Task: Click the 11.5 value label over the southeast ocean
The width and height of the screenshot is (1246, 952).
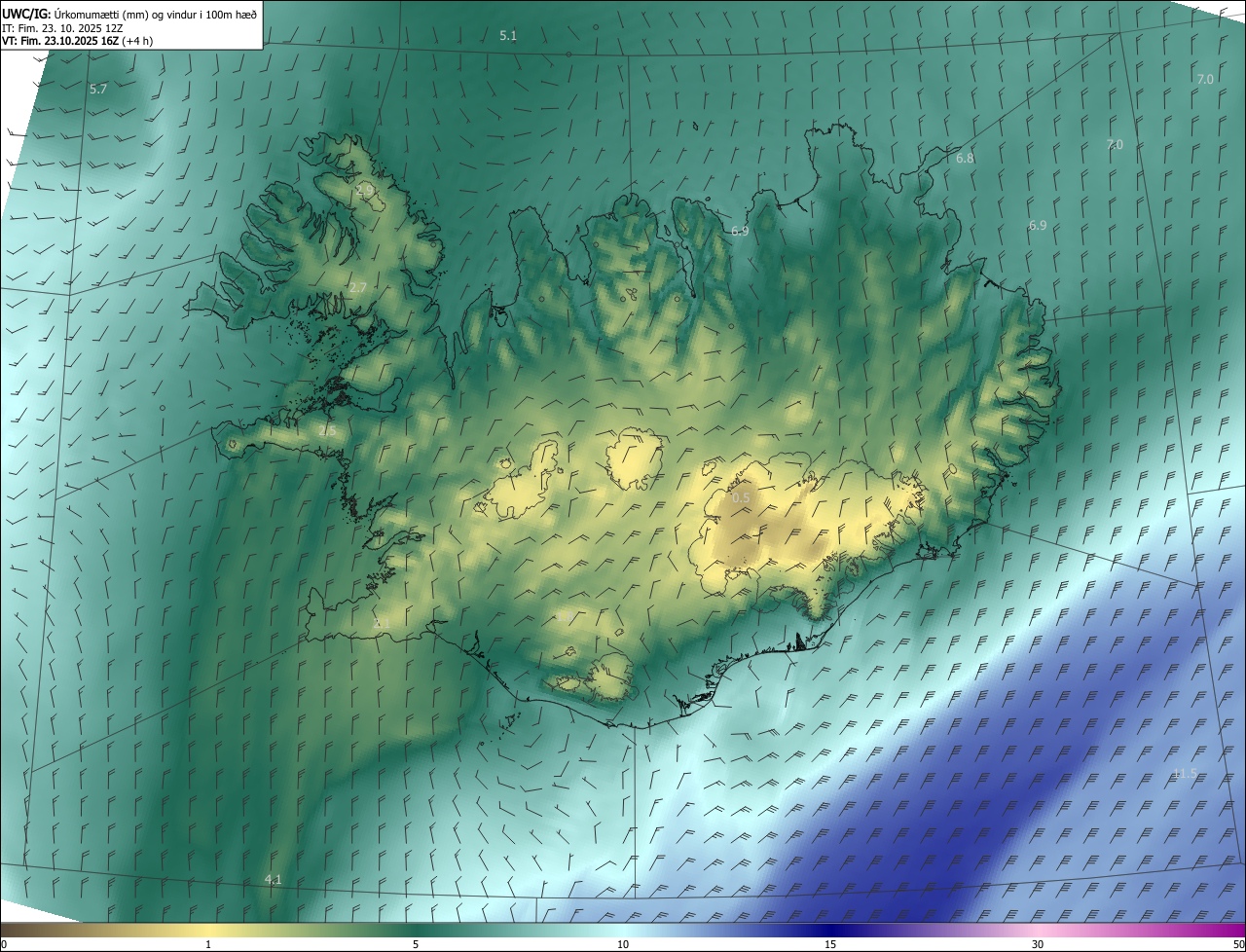Action: click(x=1185, y=774)
